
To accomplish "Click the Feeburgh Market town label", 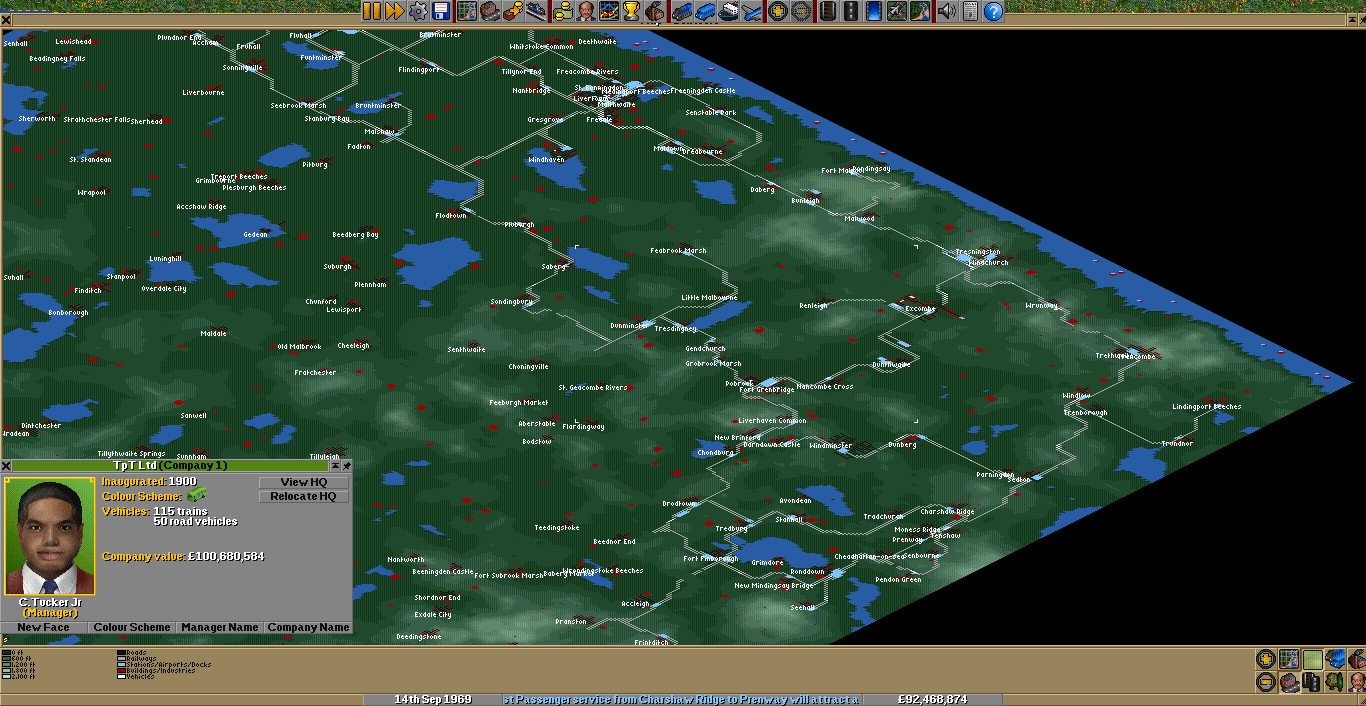I will point(519,403).
